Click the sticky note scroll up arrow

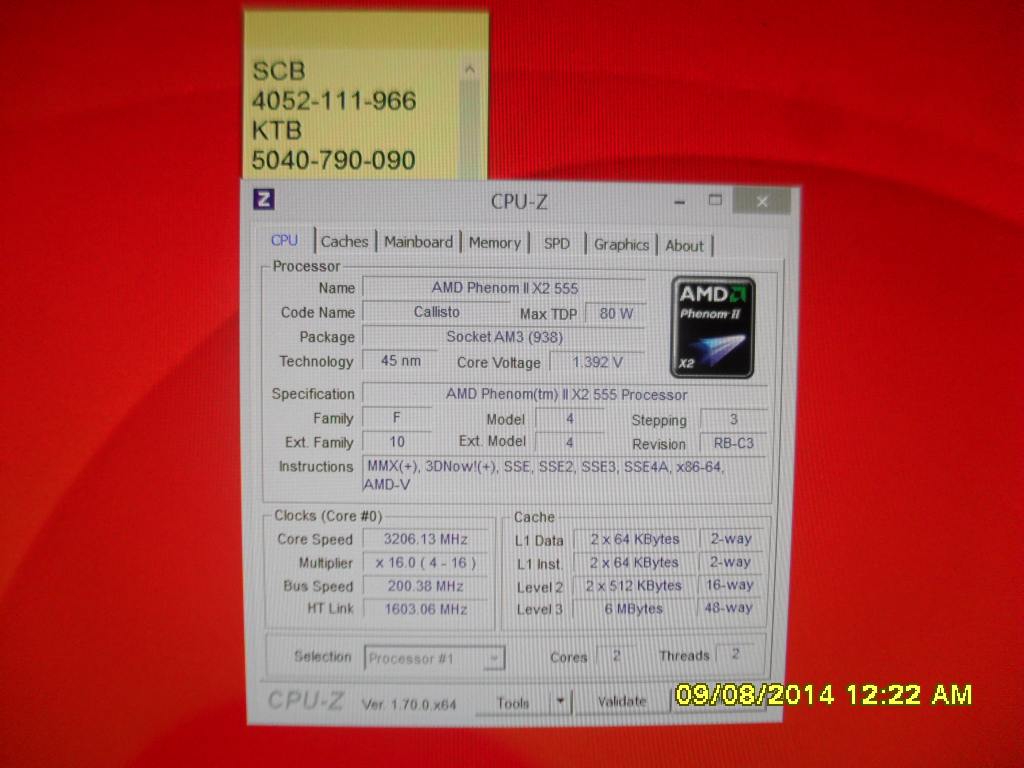pos(470,69)
